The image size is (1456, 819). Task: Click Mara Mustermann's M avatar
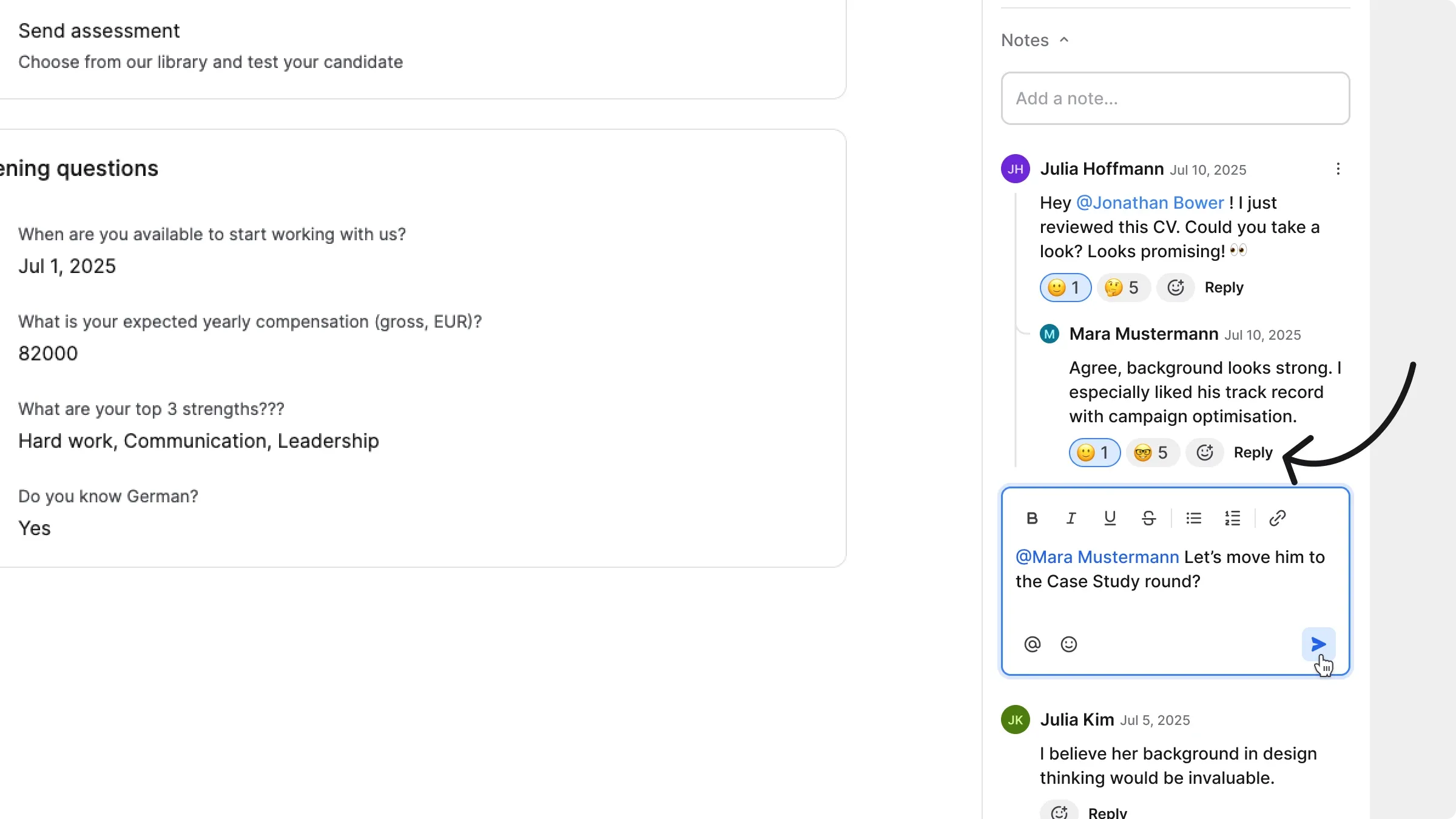[x=1049, y=334]
